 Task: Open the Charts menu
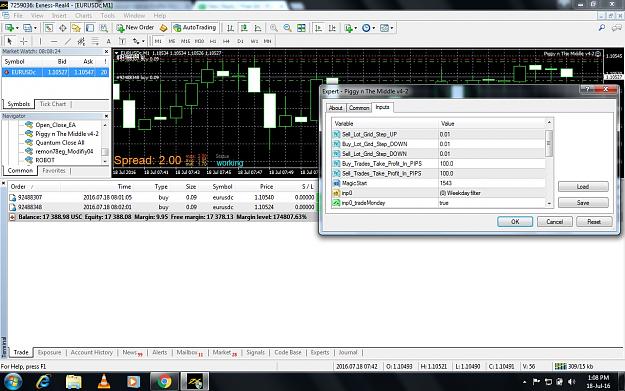pos(84,16)
